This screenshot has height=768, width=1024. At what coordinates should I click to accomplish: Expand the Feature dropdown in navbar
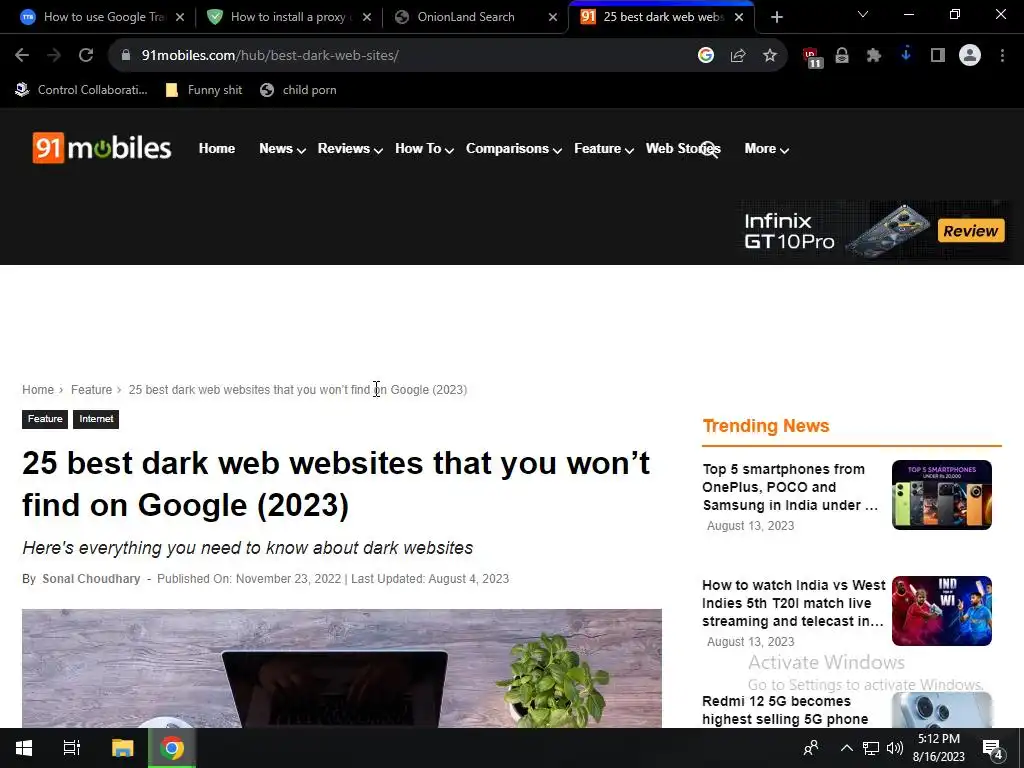[x=604, y=149]
